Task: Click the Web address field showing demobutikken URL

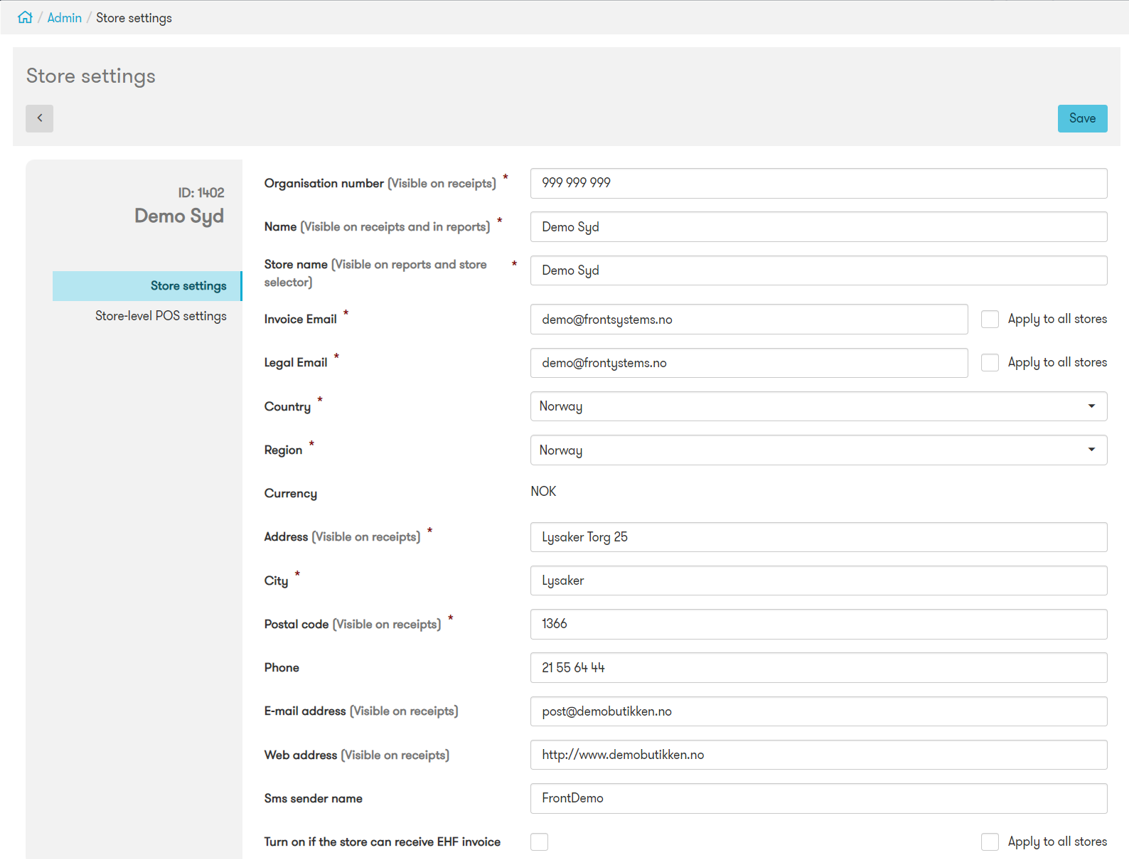Action: point(818,755)
